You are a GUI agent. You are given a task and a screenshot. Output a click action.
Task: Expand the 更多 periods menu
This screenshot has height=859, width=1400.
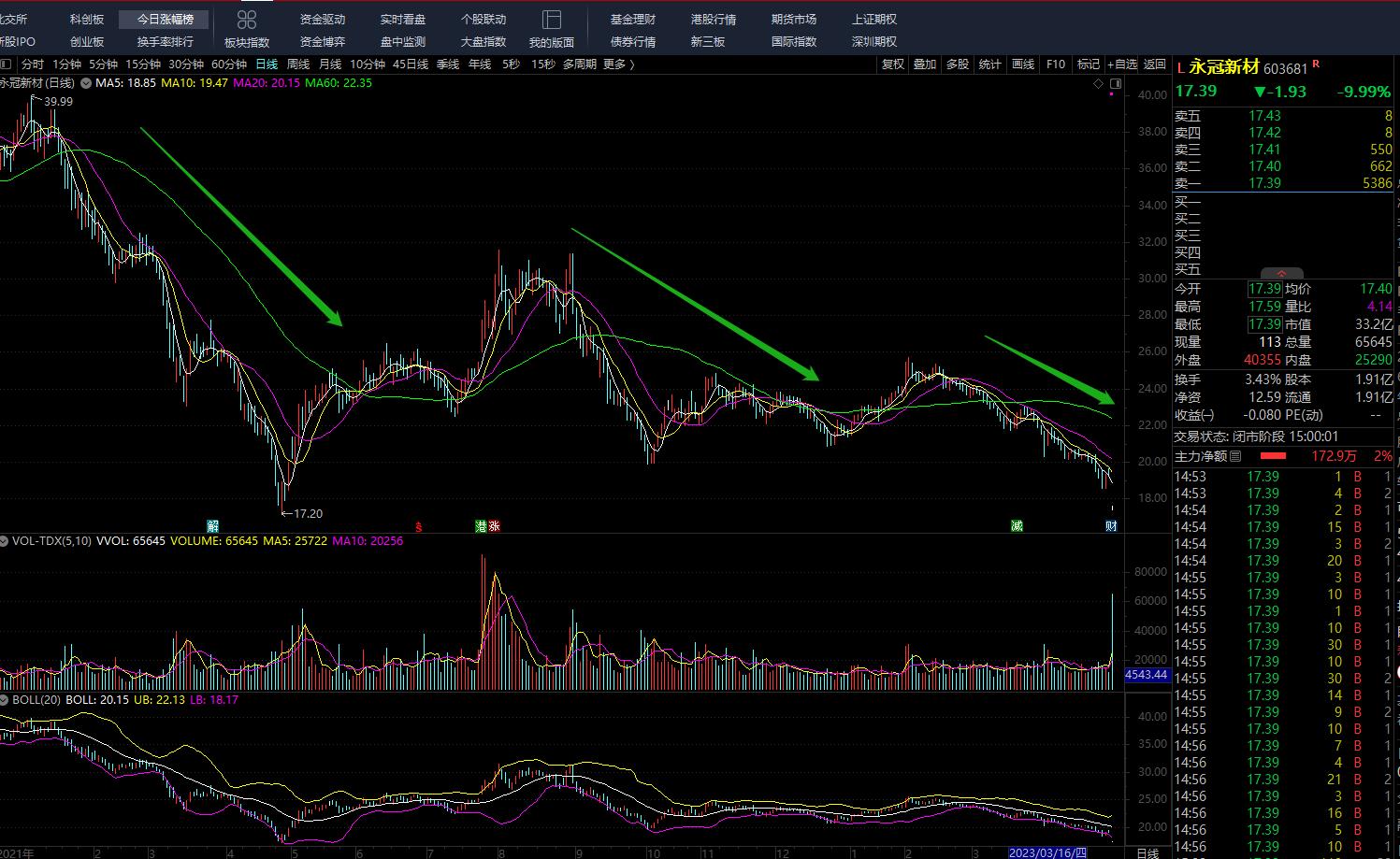[618, 64]
